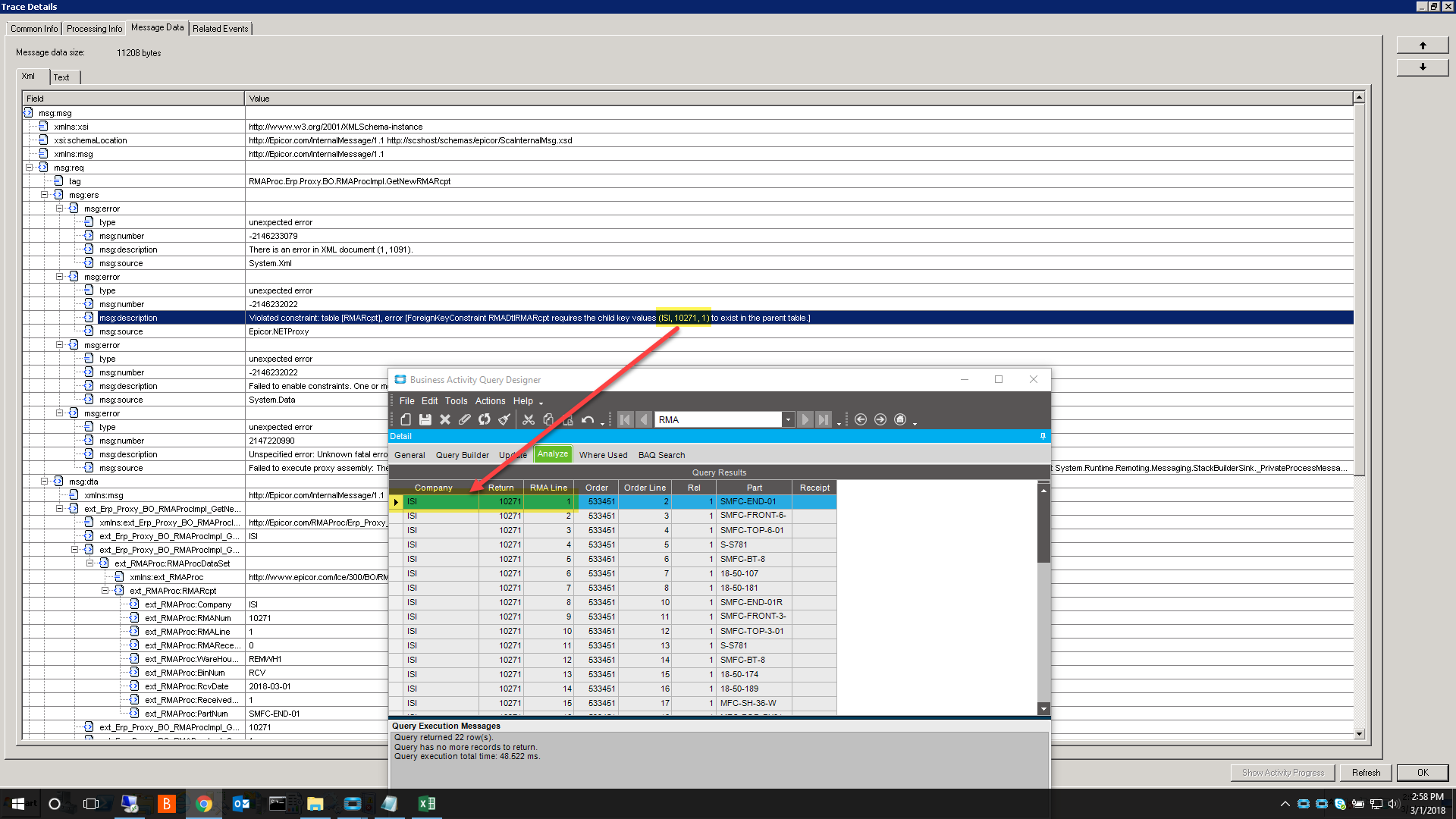Click the Copy icon in BAQ toolbar
Image resolution: width=1456 pixels, height=819 pixels.
tap(548, 419)
